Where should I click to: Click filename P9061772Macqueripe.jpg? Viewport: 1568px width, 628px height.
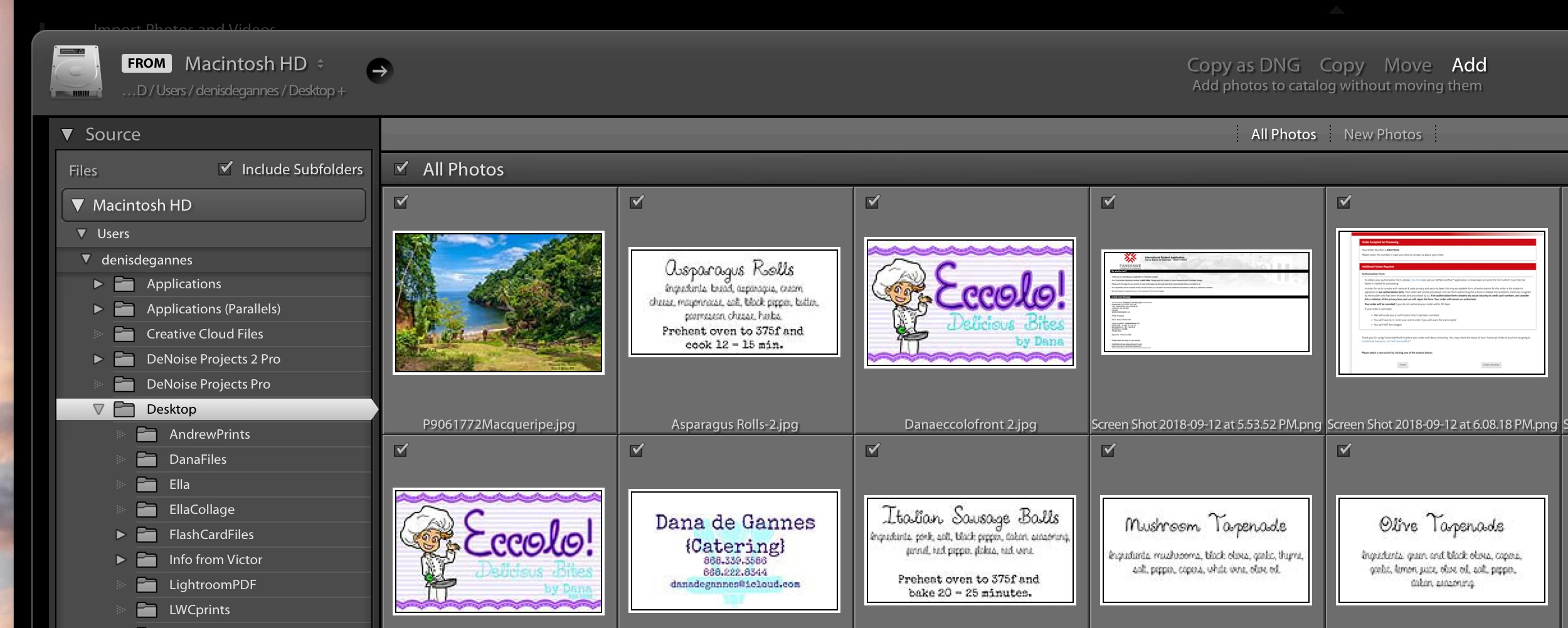(499, 424)
